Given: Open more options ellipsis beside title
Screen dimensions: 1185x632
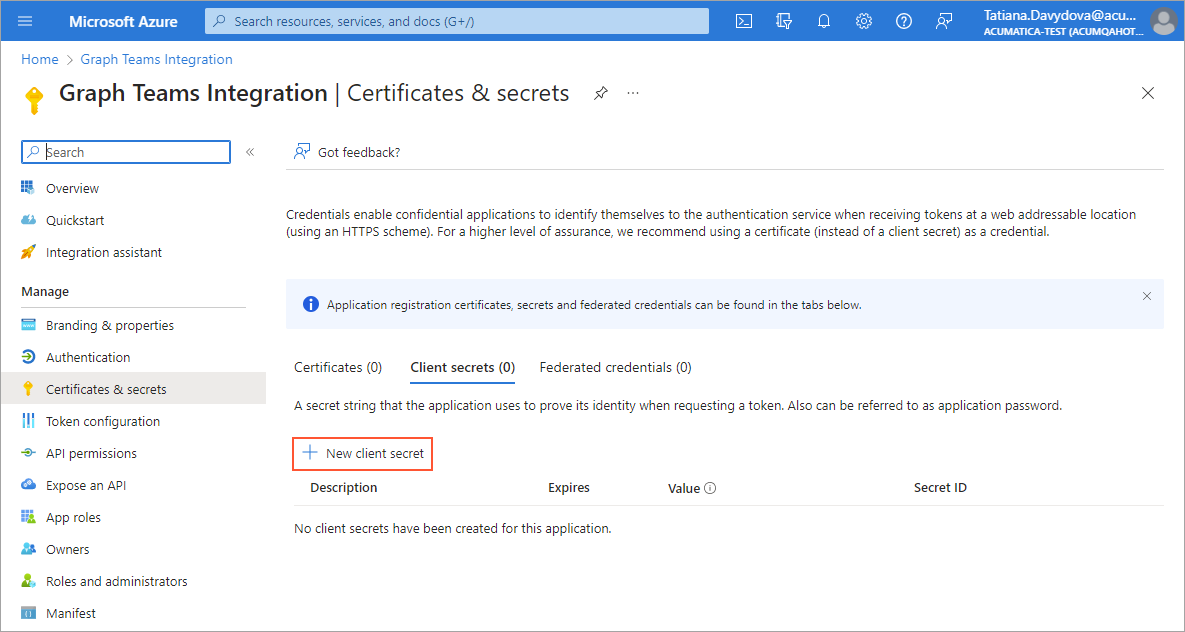Looking at the screenshot, I should 633,93.
